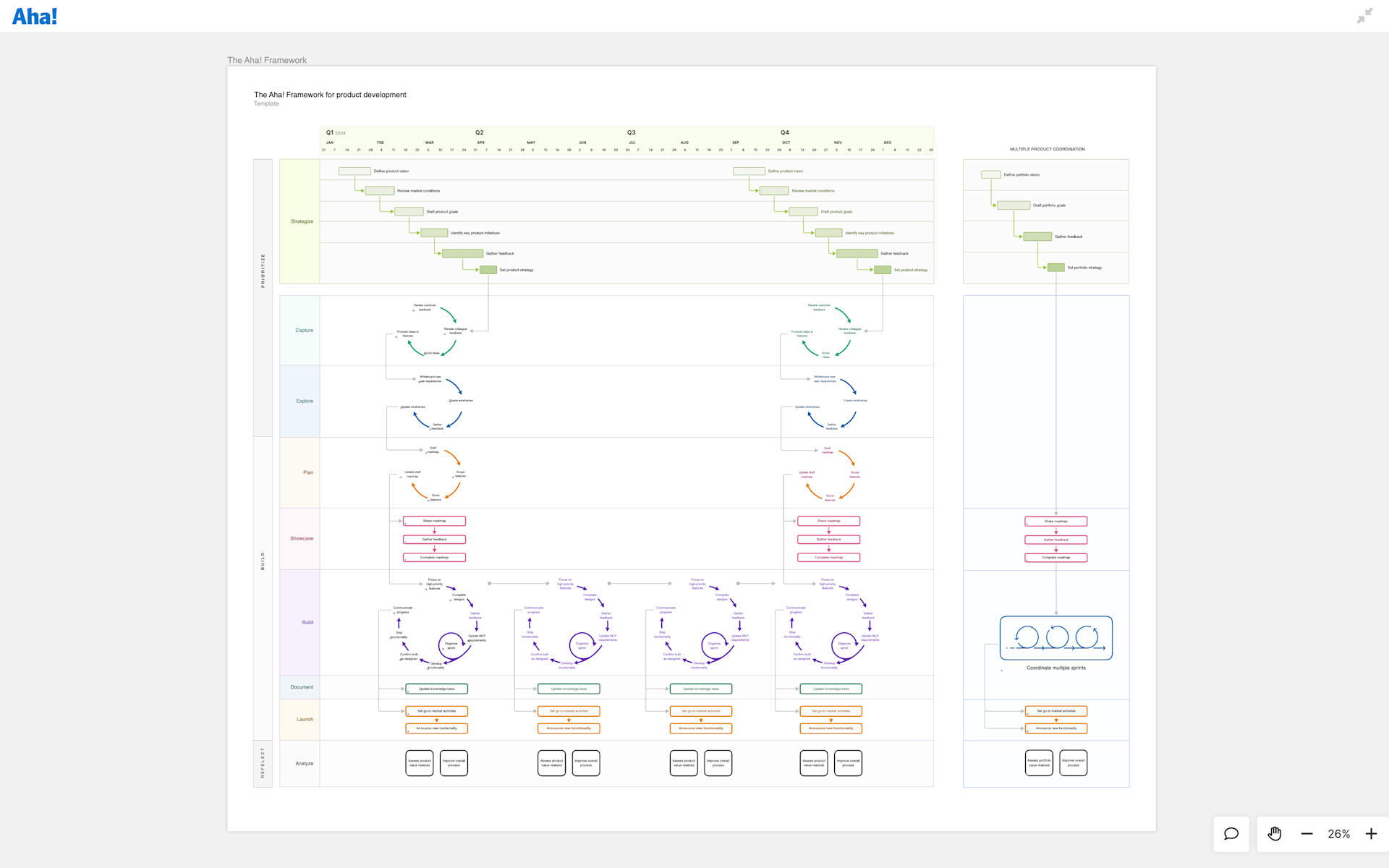Click the Aha! logo in the top left

pos(34,15)
